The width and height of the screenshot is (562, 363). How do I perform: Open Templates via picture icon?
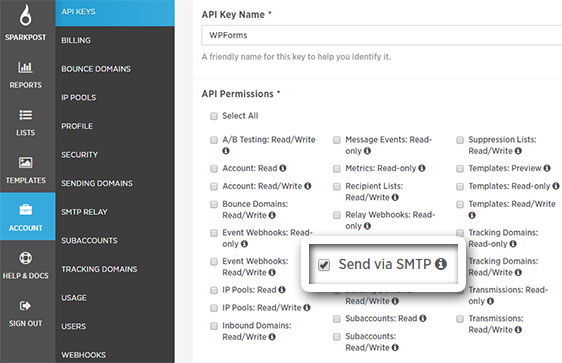pos(25,163)
